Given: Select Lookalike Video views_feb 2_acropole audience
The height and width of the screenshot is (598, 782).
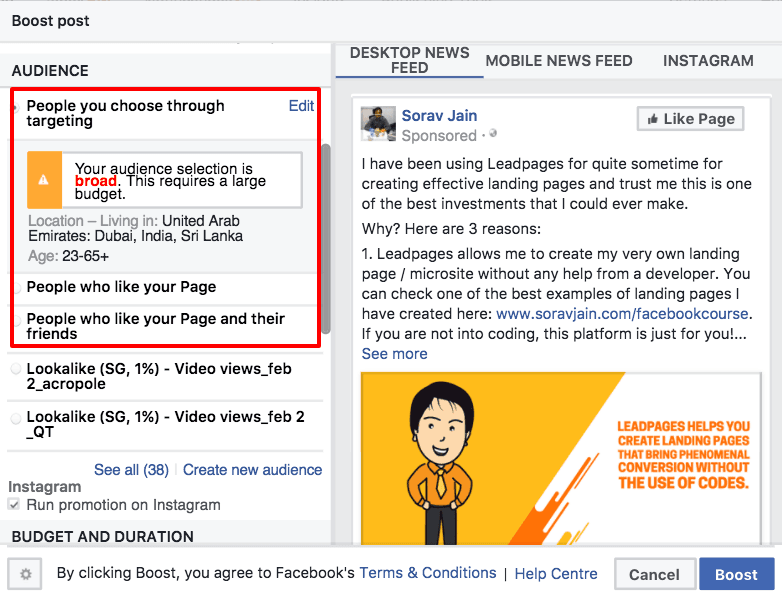Looking at the screenshot, I should pos(16,369).
